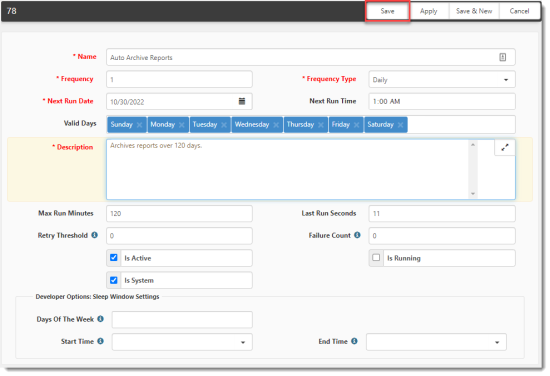Click the Apply button
This screenshot has height=376, width=550.
click(x=429, y=11)
